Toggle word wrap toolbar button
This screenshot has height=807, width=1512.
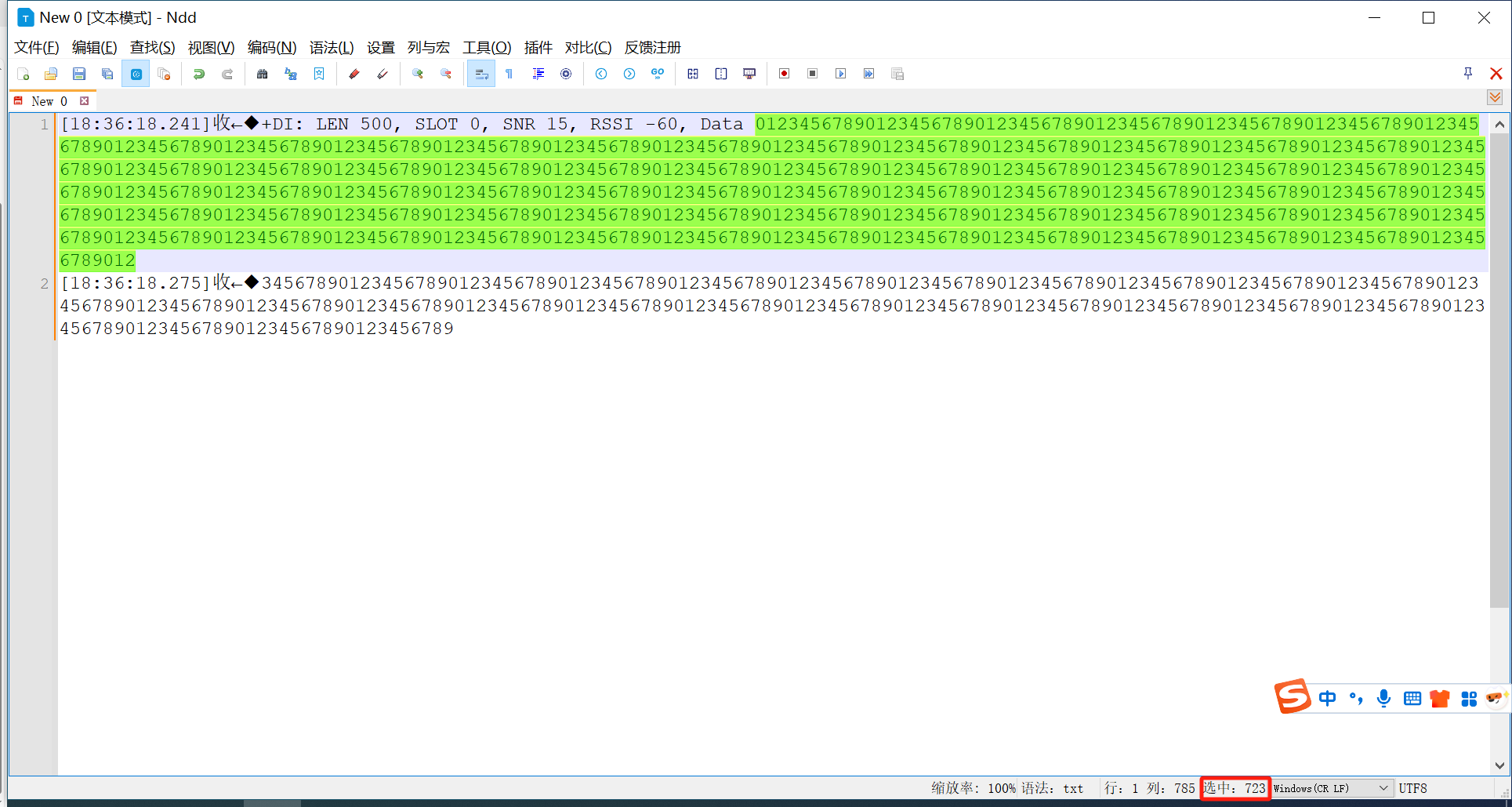pos(481,74)
